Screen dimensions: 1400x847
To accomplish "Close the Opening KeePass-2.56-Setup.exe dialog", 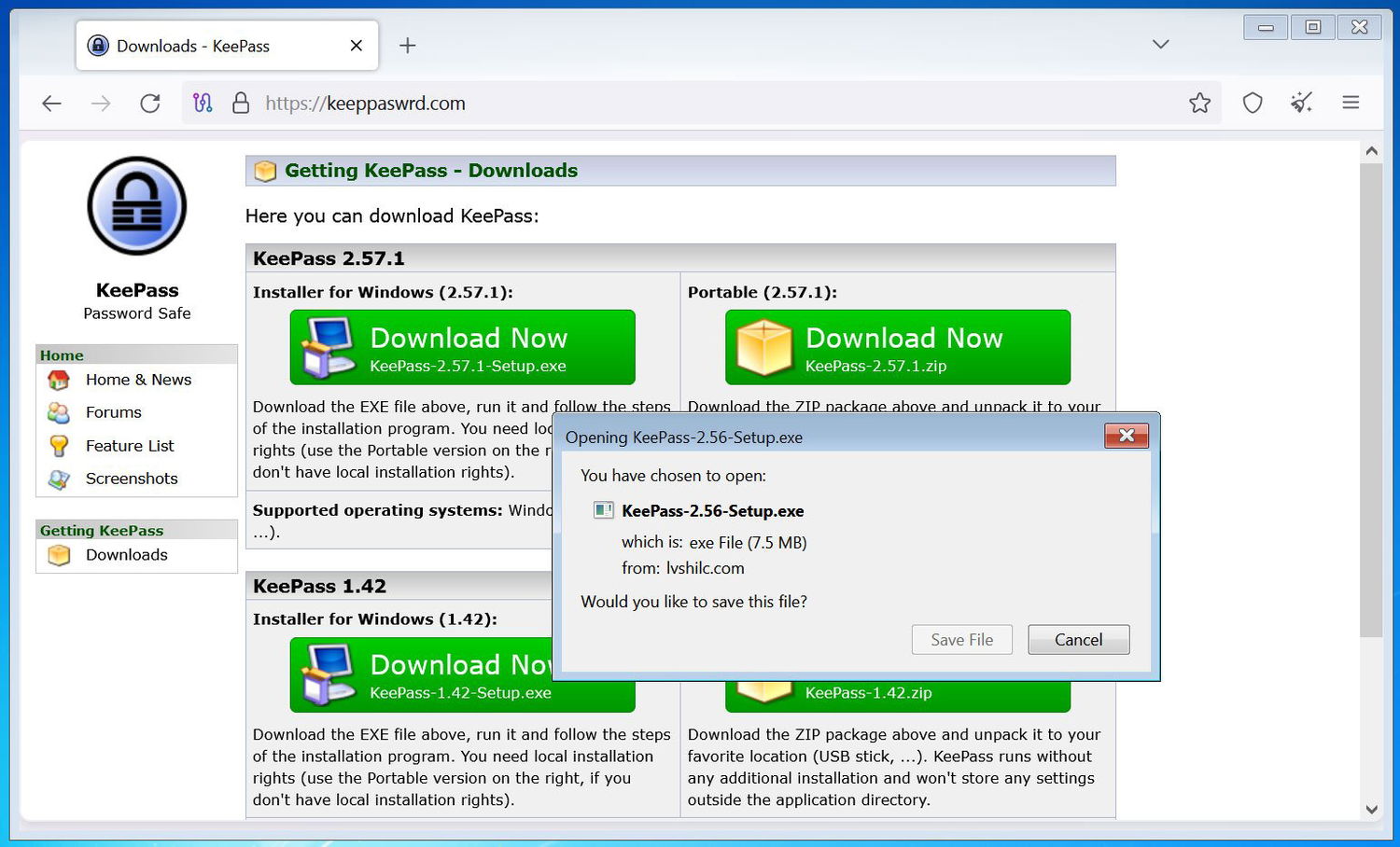I will pos(1127,436).
